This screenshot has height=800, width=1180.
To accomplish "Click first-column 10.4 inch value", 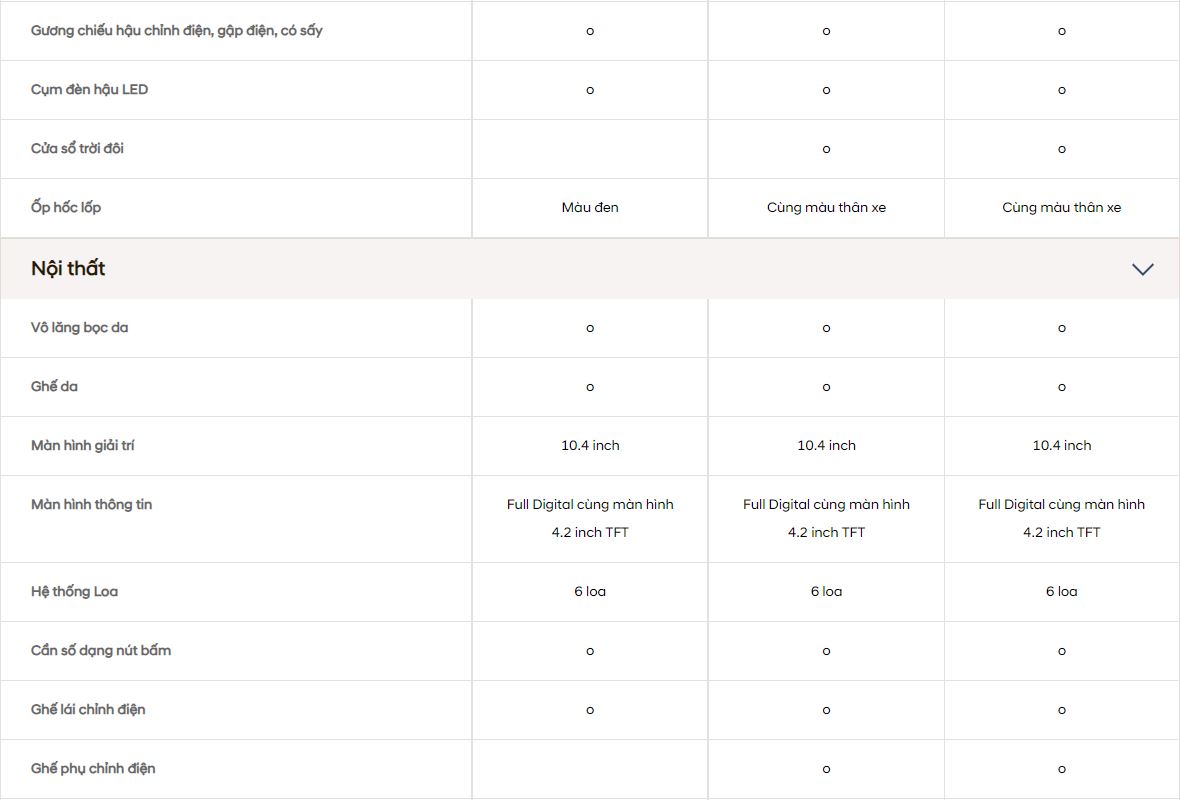I will tap(590, 446).
